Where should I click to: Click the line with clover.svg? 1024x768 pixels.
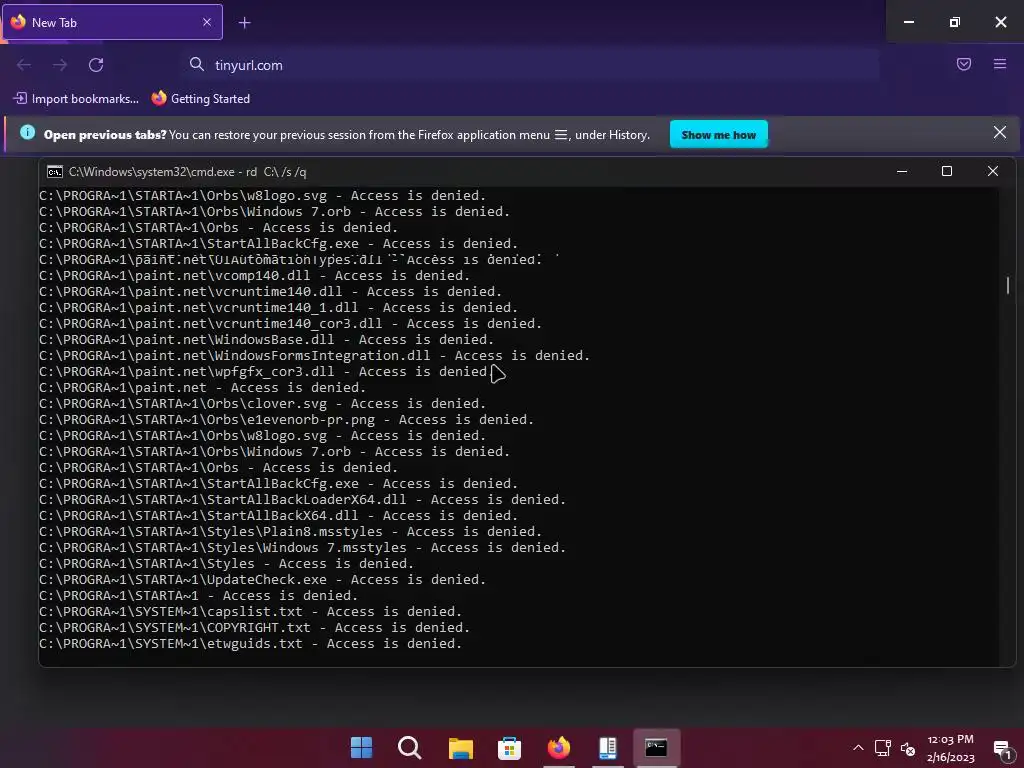[263, 404]
